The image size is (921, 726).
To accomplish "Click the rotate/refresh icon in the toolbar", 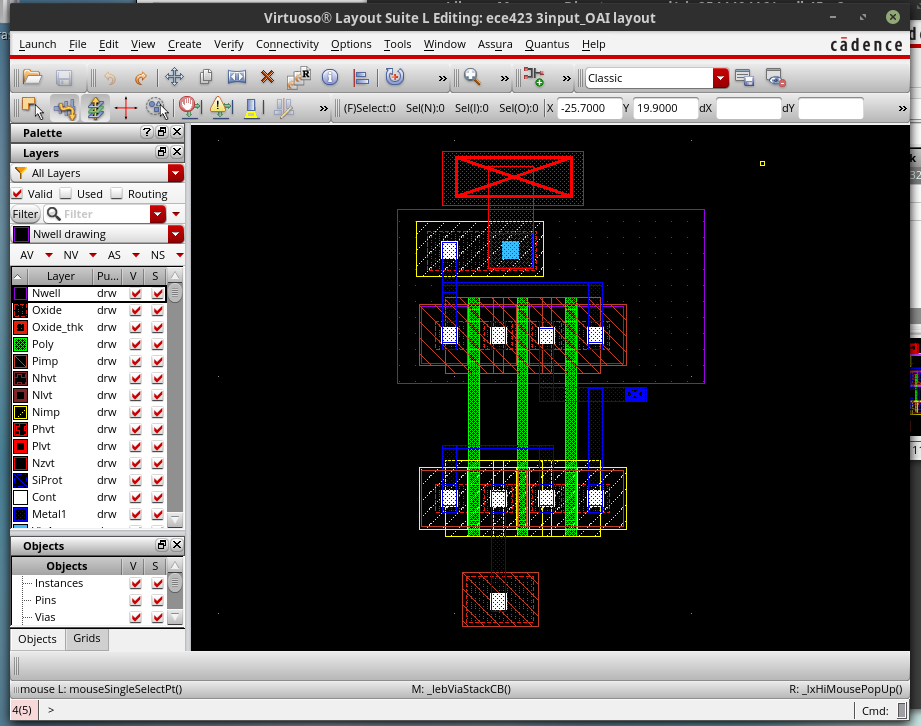I will click(397, 78).
